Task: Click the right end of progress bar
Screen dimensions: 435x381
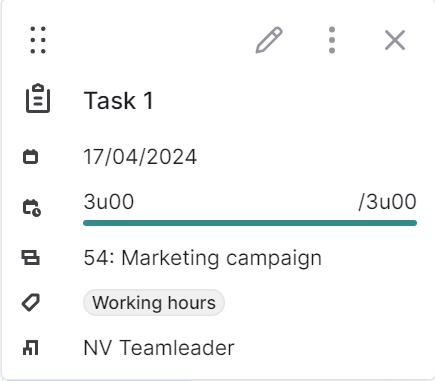Action: (414, 223)
